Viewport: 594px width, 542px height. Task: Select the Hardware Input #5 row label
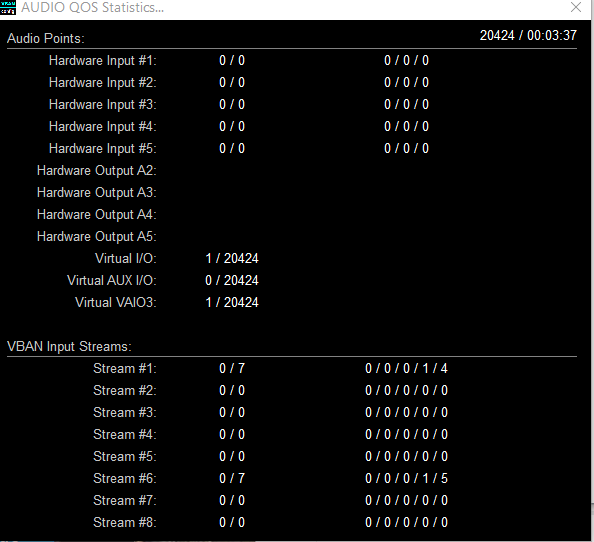[x=103, y=148]
